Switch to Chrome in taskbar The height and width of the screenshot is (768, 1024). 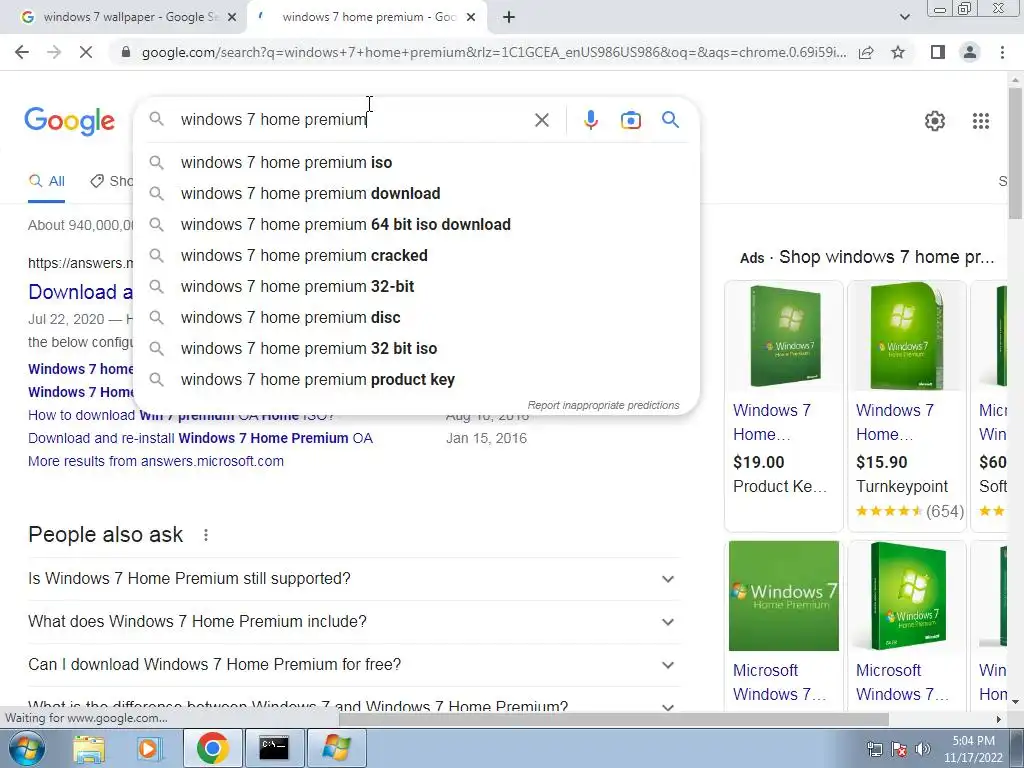(212, 748)
